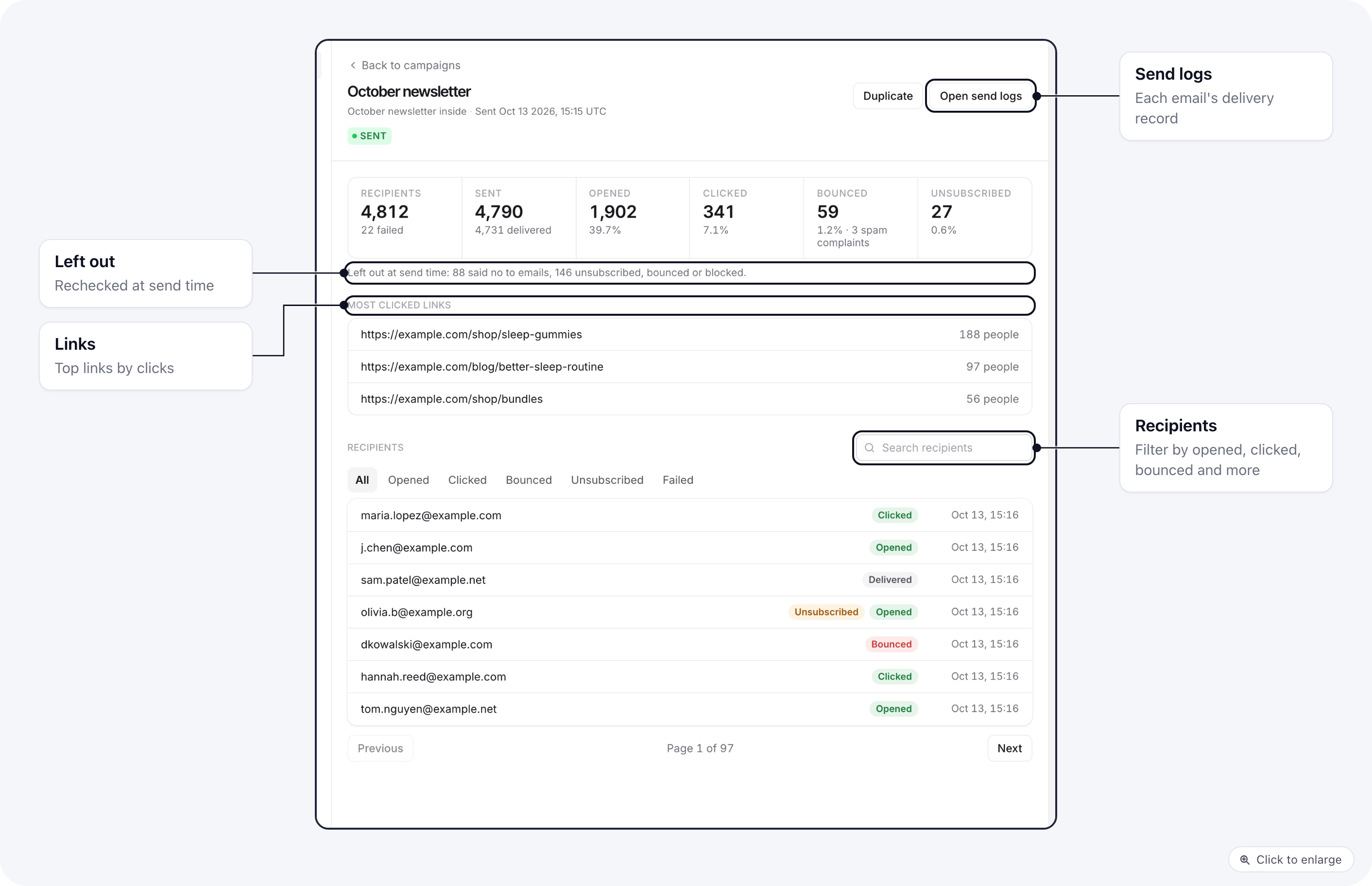
Task: Click the Unsubscribed badge on olivia.b row
Action: tap(826, 612)
